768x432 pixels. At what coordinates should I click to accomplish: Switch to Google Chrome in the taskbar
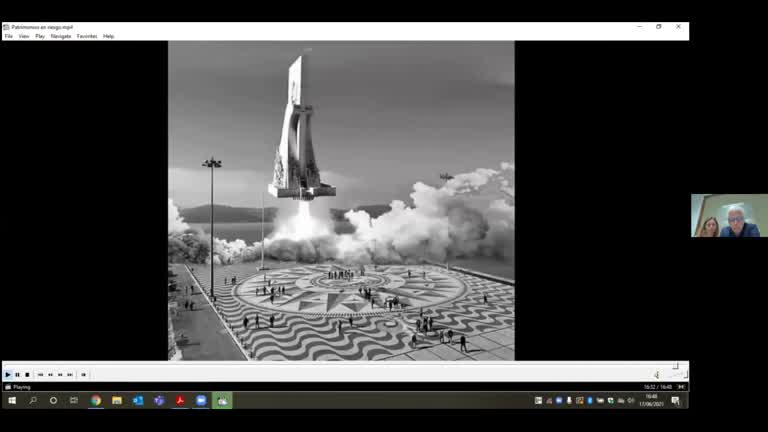point(96,401)
